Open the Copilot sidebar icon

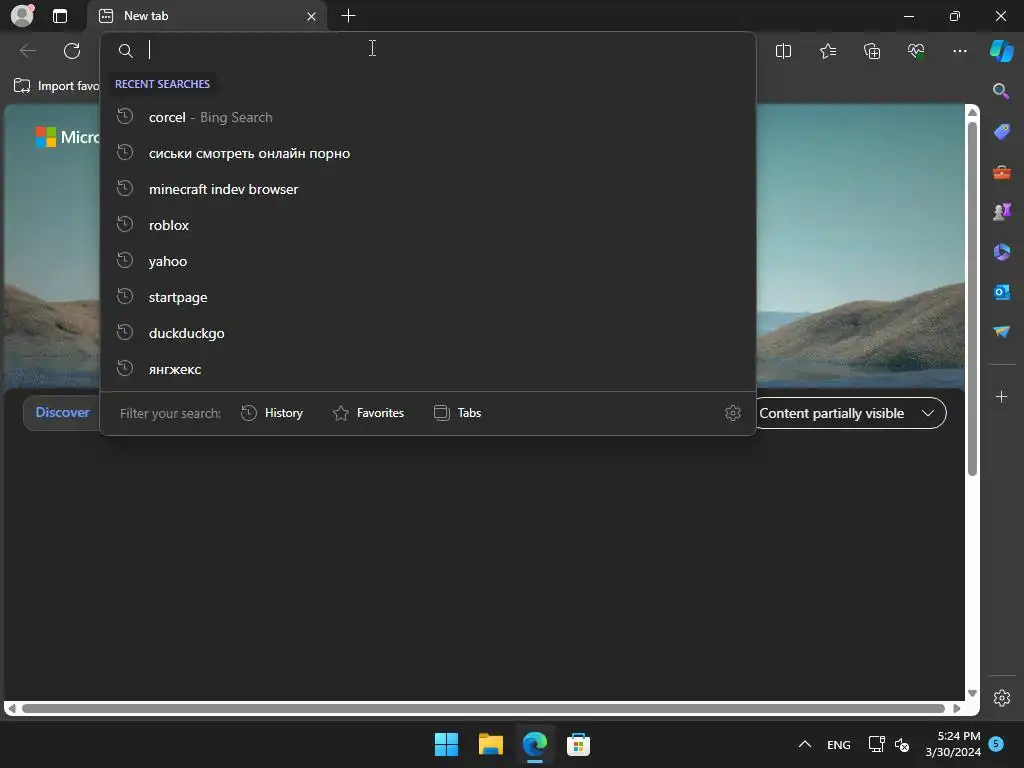[1001, 51]
